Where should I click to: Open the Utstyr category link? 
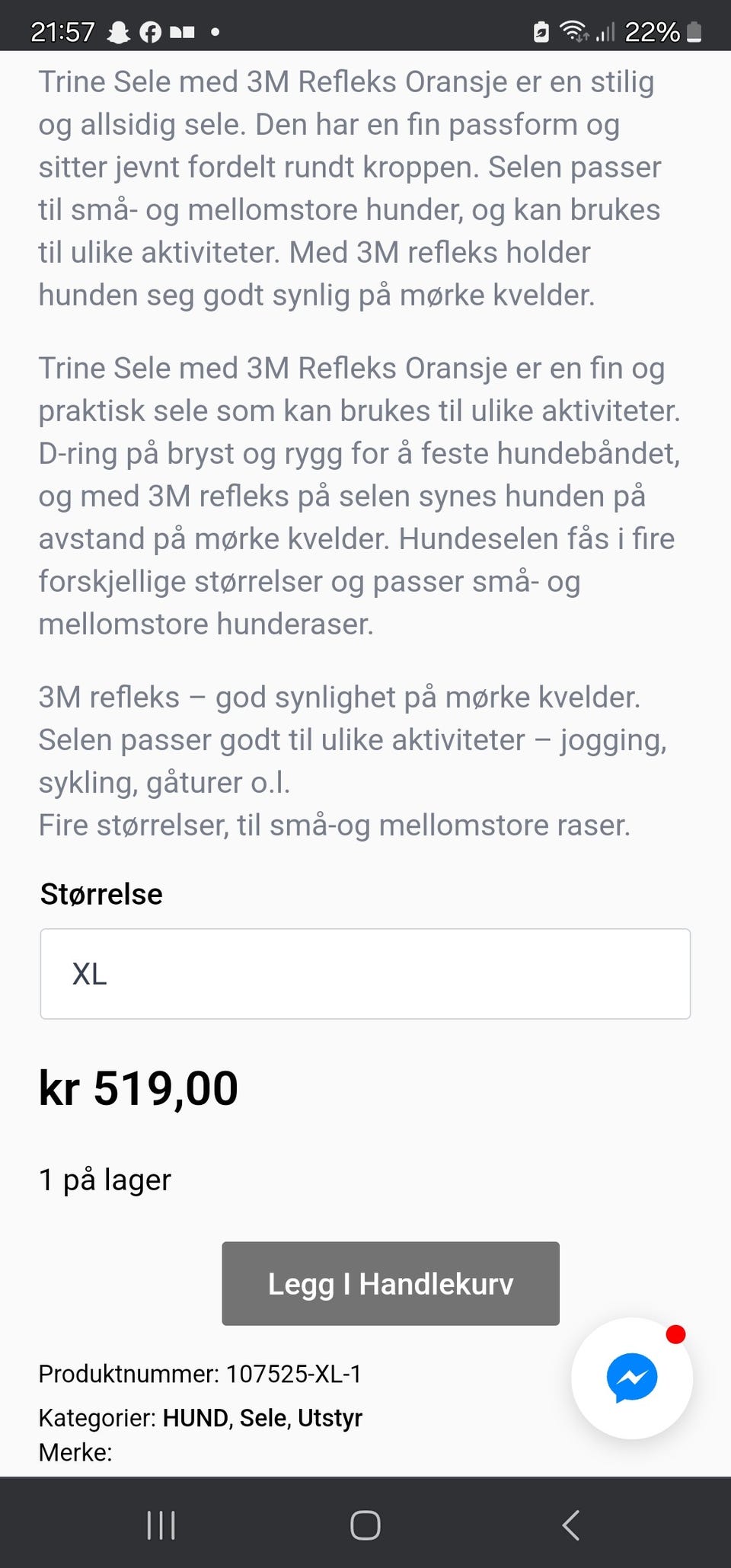click(x=330, y=1417)
